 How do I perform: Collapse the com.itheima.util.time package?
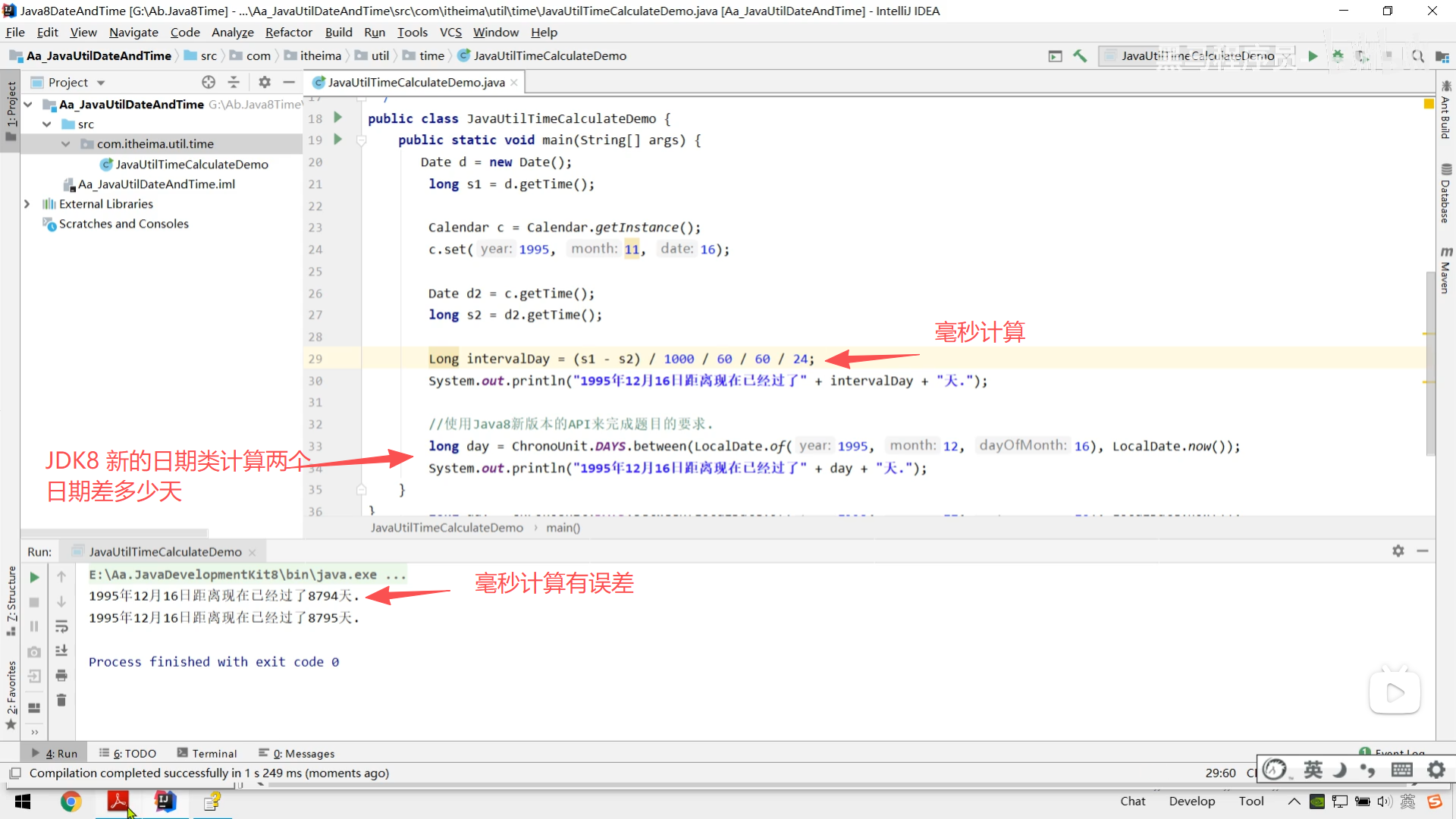click(x=66, y=144)
